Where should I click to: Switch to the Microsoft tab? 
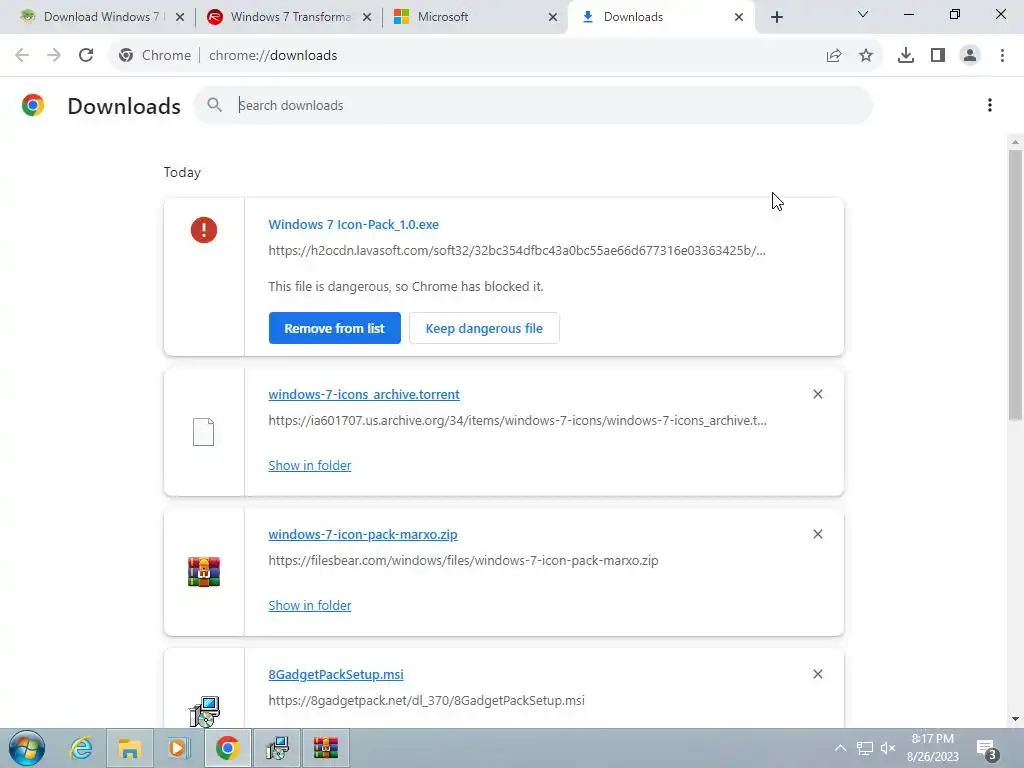(x=443, y=17)
